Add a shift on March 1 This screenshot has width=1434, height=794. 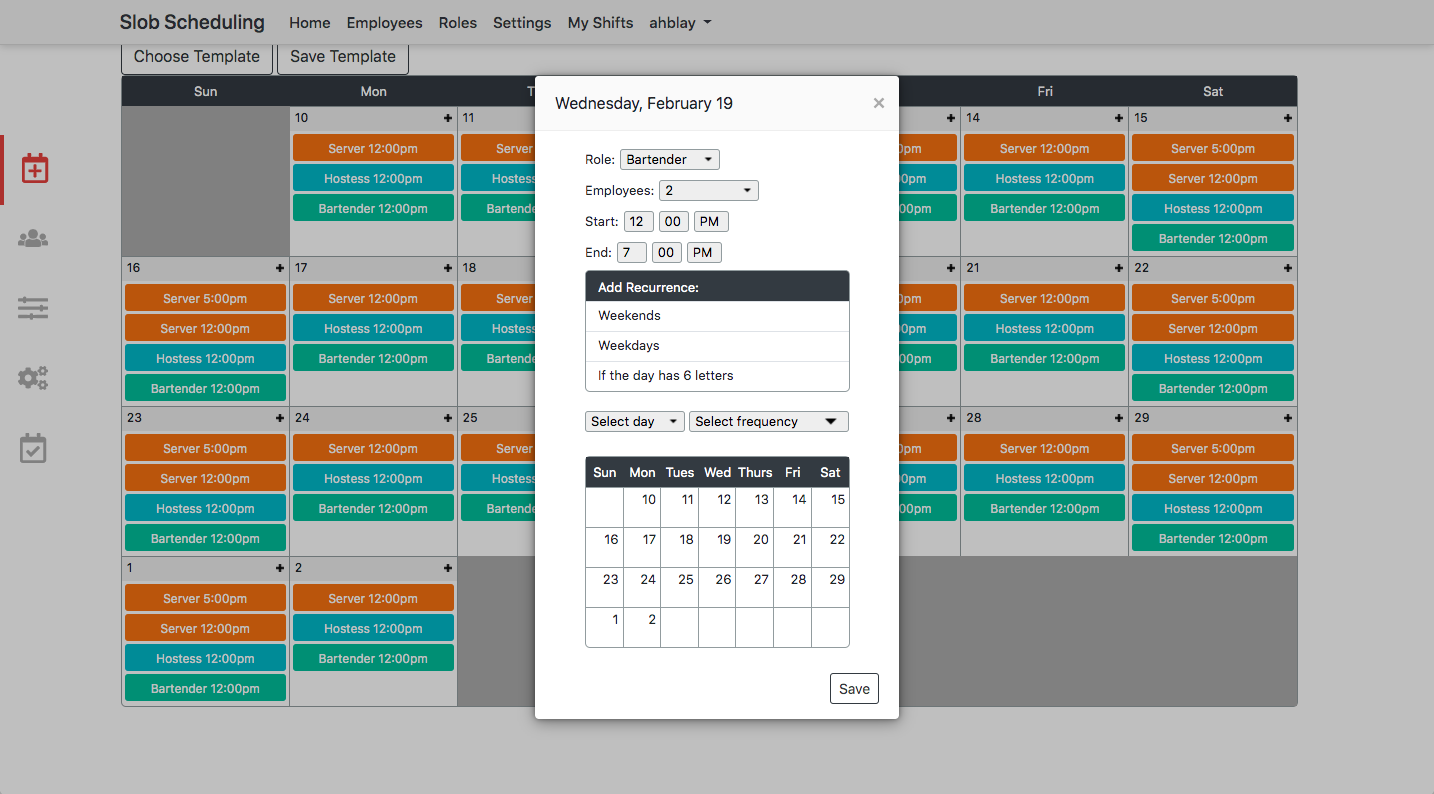tap(280, 568)
